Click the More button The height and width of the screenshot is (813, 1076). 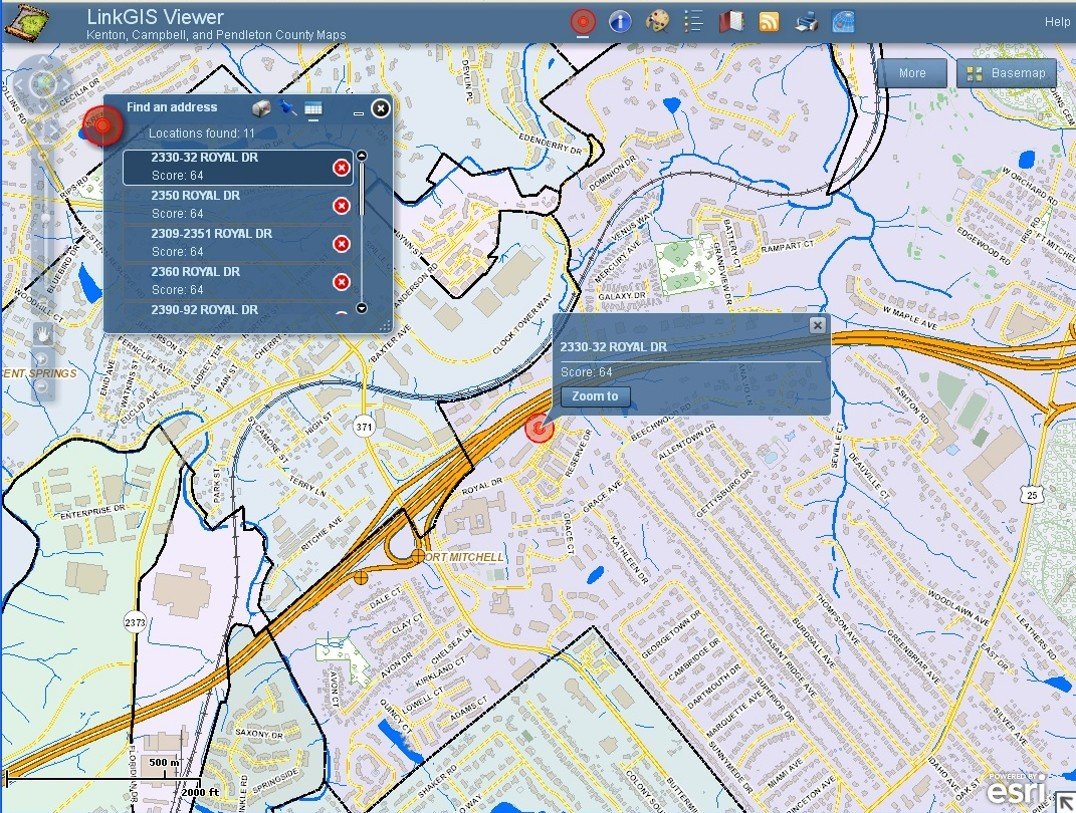pos(912,73)
